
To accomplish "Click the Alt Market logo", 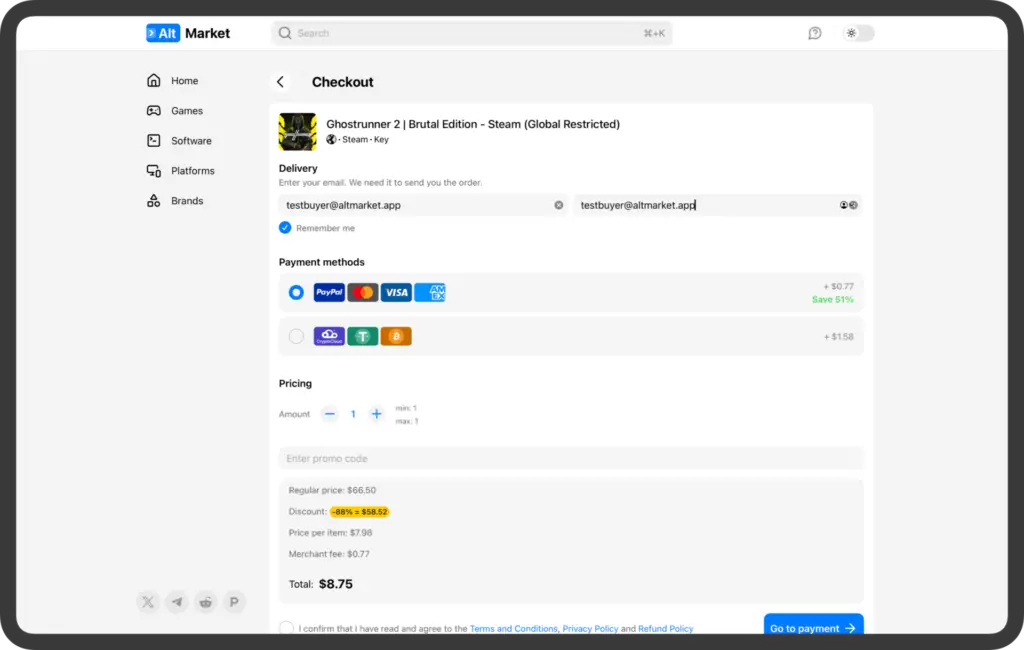I will pos(188,33).
